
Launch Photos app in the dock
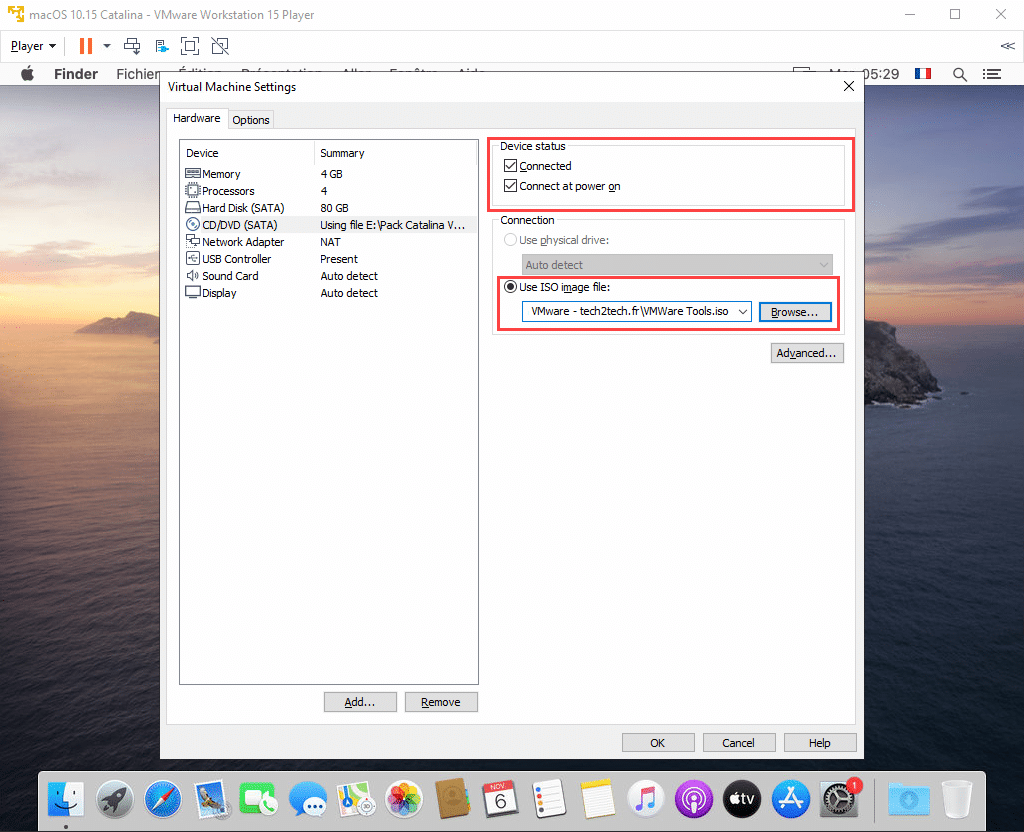(404, 799)
